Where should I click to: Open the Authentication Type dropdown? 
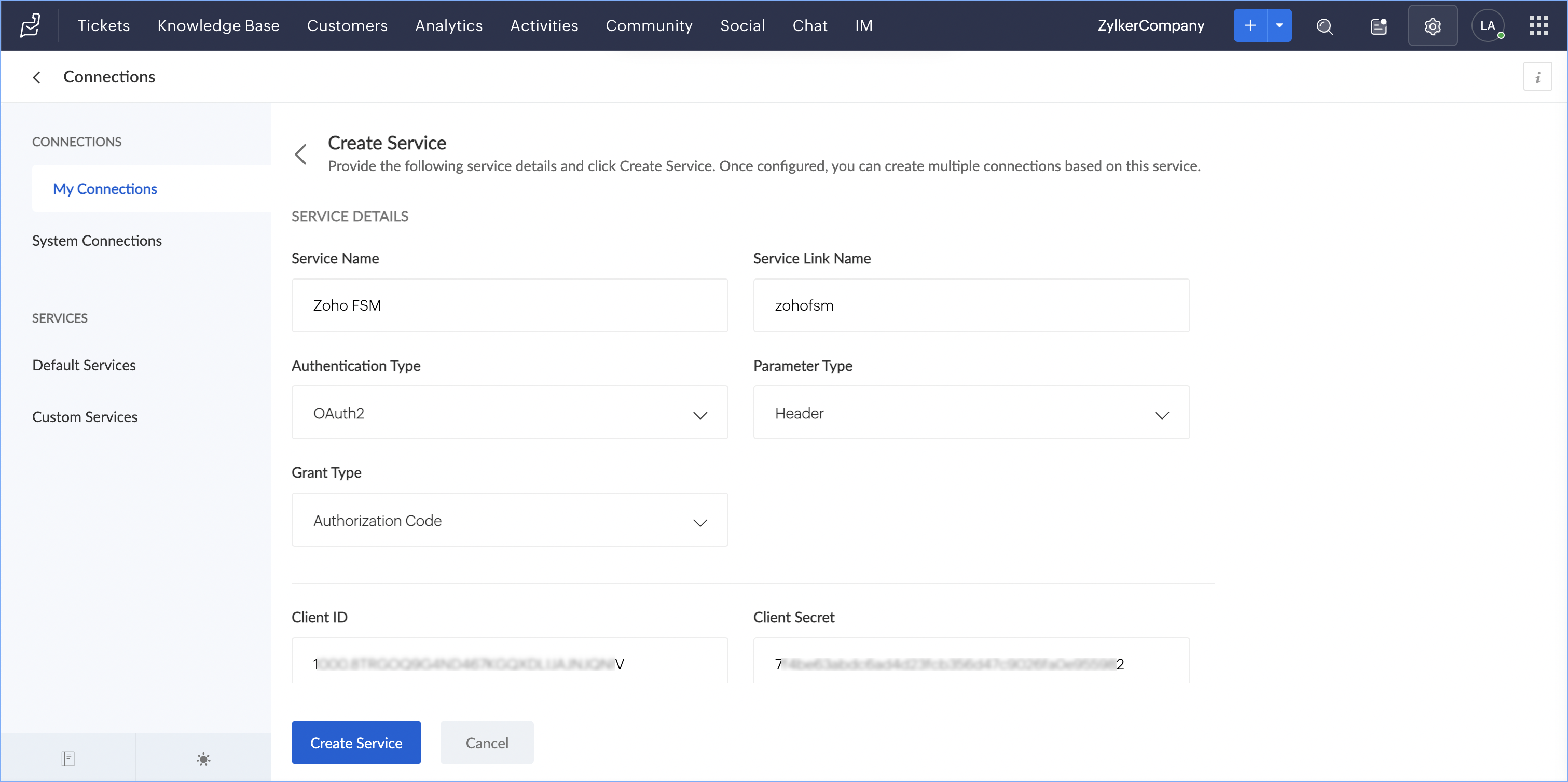click(x=510, y=413)
